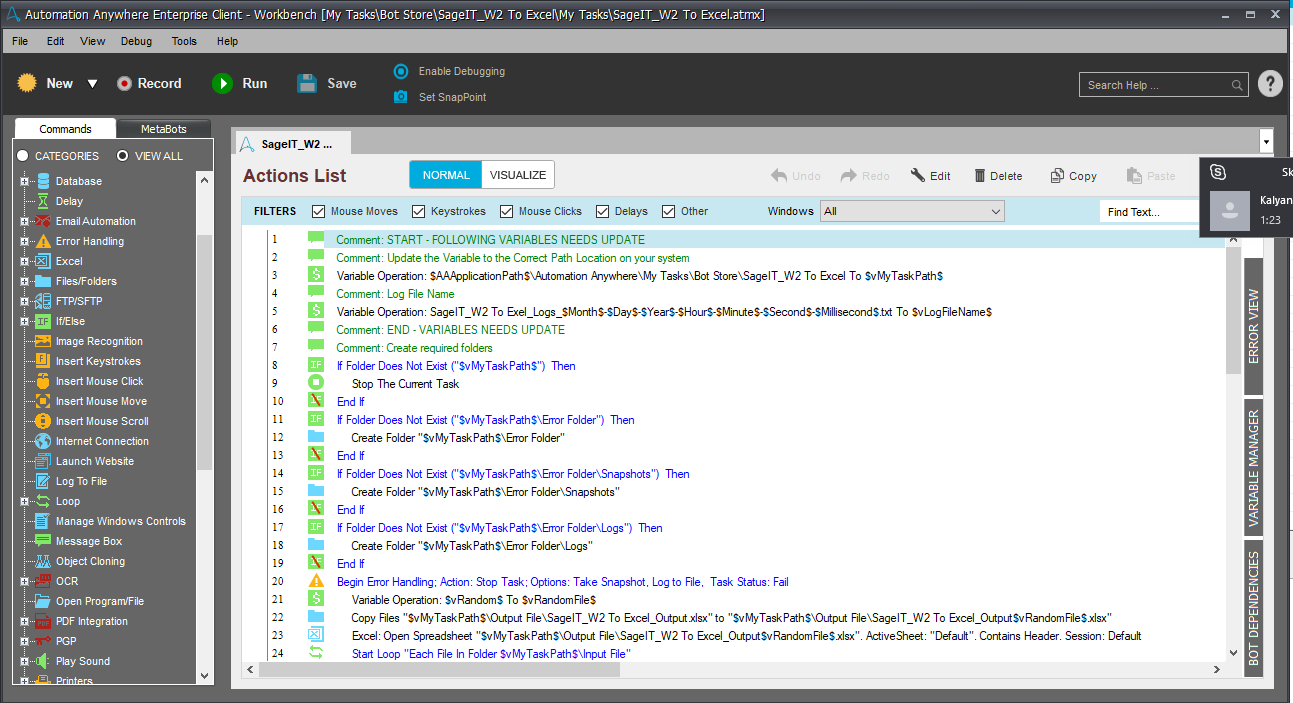The width and height of the screenshot is (1293, 703).
Task: Switch to VISUALIZE view
Action: click(x=518, y=175)
